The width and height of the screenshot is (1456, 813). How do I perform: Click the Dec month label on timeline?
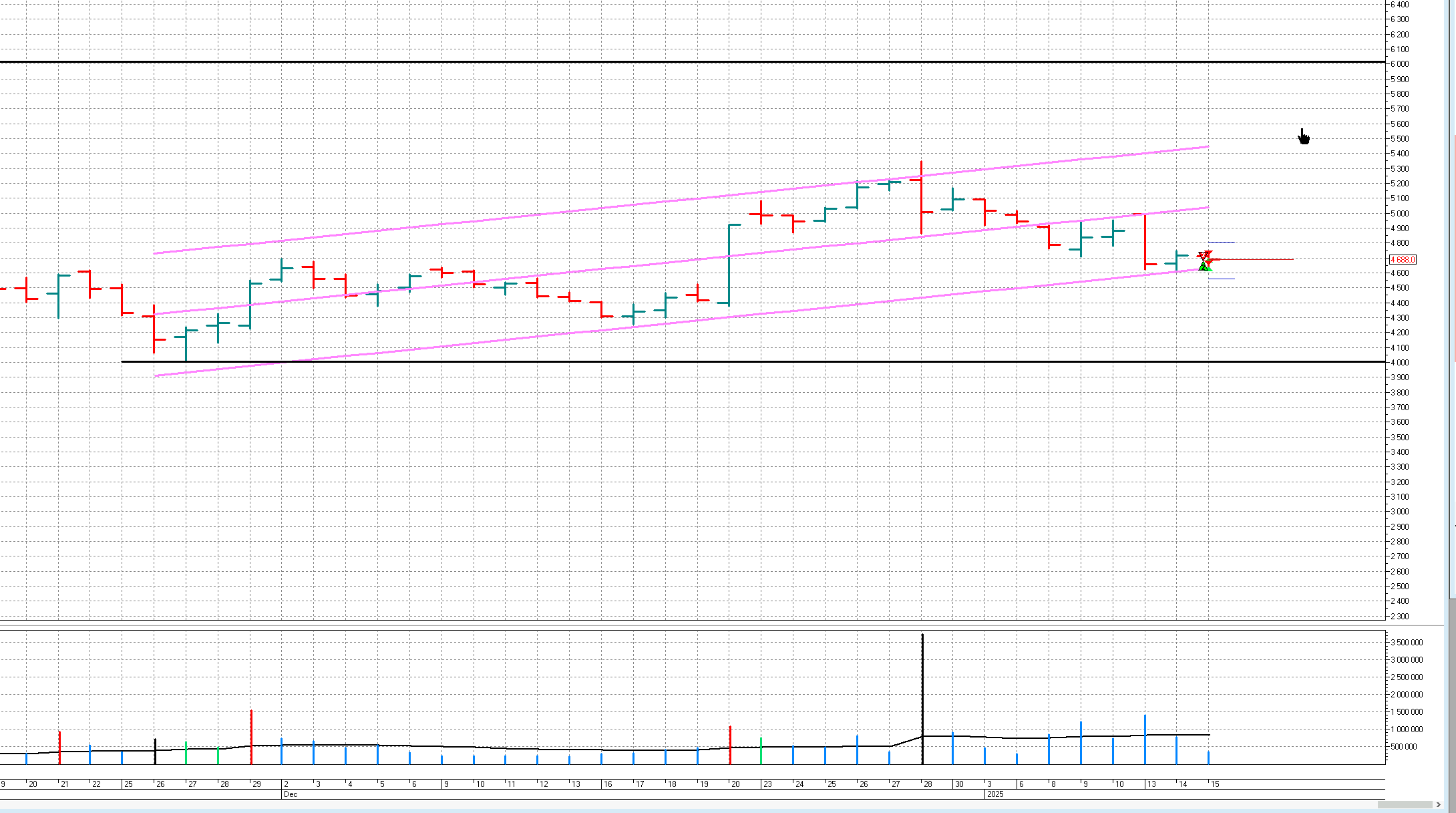pos(291,794)
